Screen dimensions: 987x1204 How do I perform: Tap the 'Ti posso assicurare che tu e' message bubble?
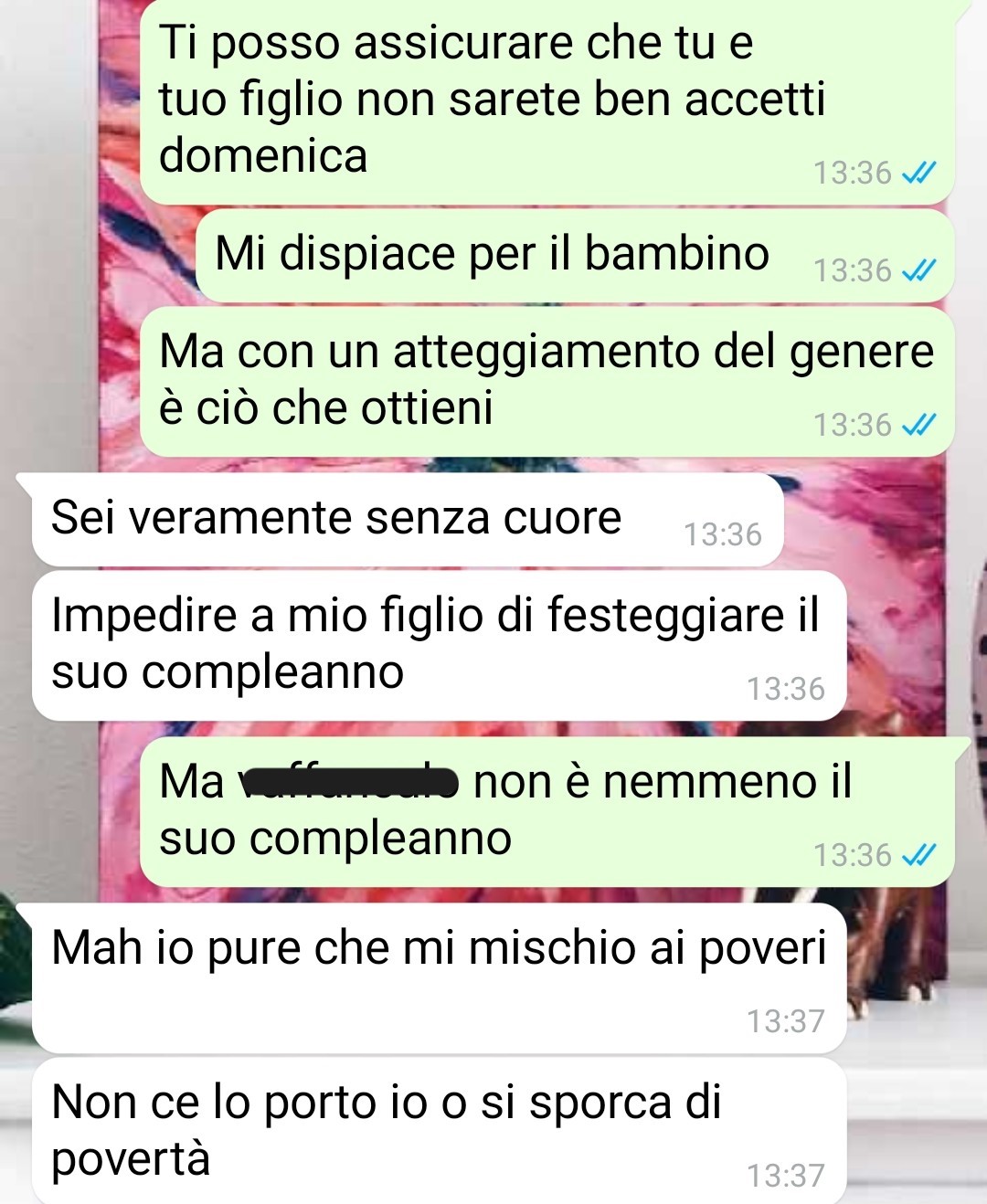548,102
